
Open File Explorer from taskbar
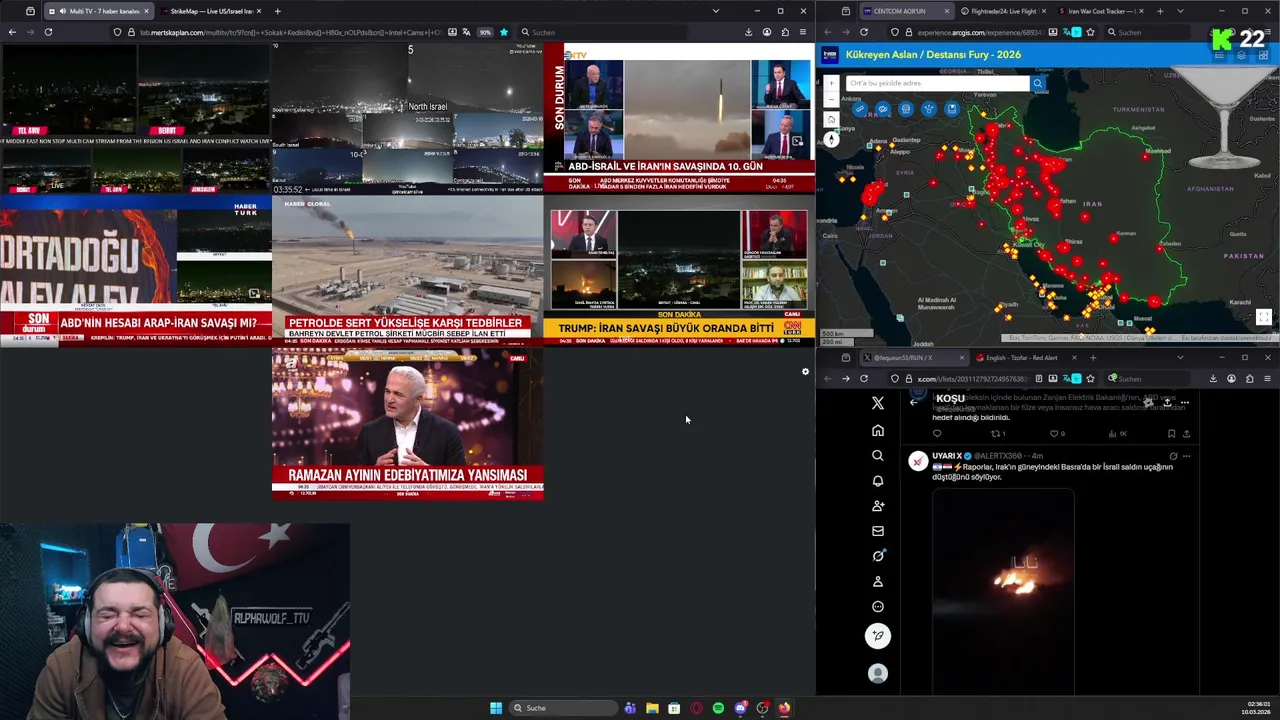[x=652, y=708]
